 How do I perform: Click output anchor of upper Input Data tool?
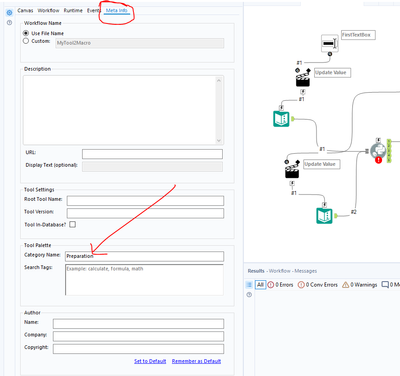[x=293, y=119]
